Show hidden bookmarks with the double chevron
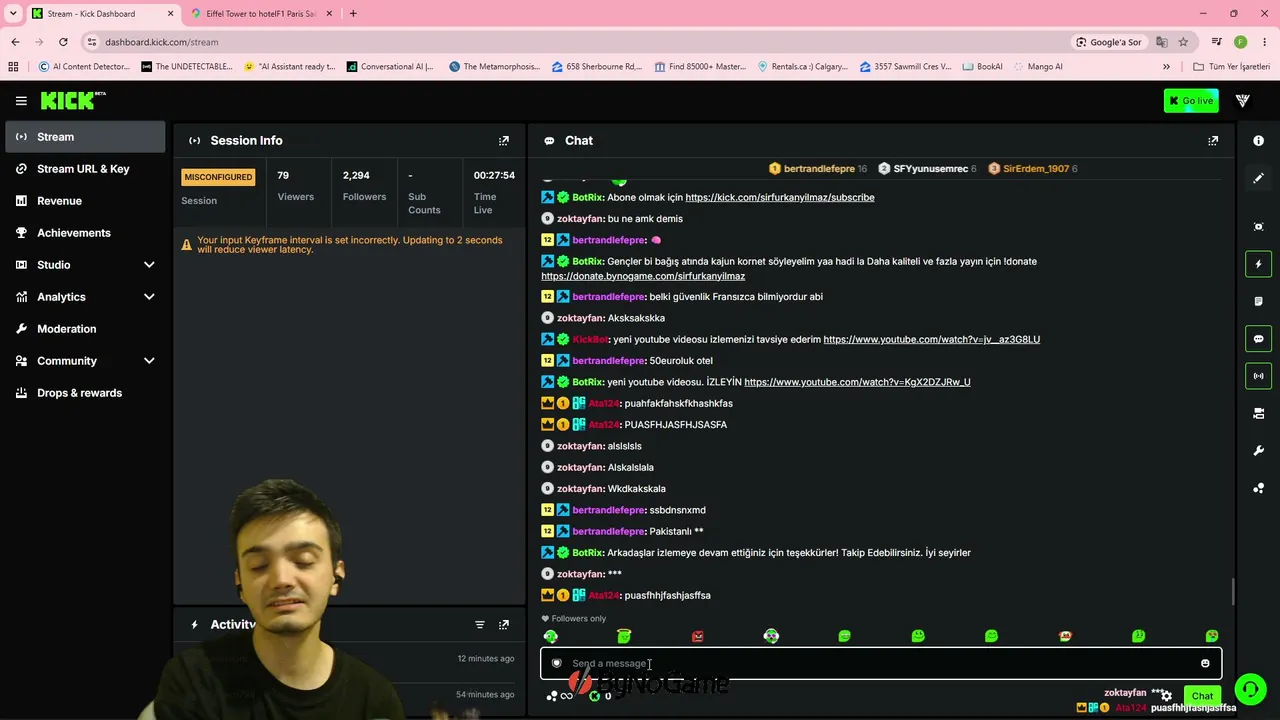 click(x=1166, y=67)
